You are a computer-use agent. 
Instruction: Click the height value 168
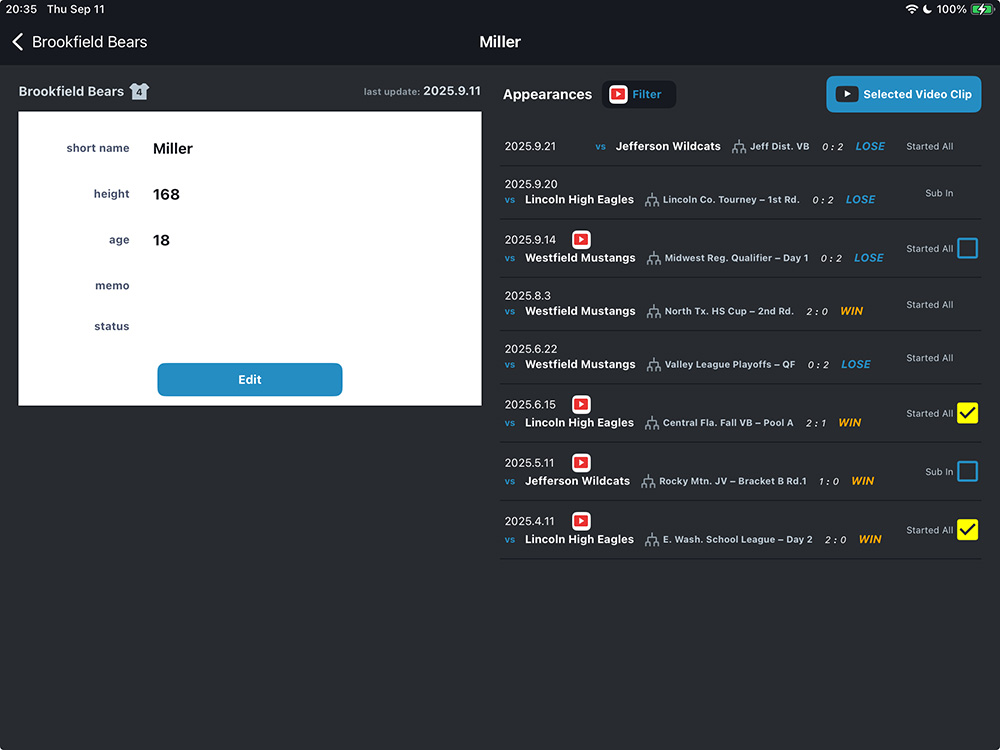[x=166, y=195]
